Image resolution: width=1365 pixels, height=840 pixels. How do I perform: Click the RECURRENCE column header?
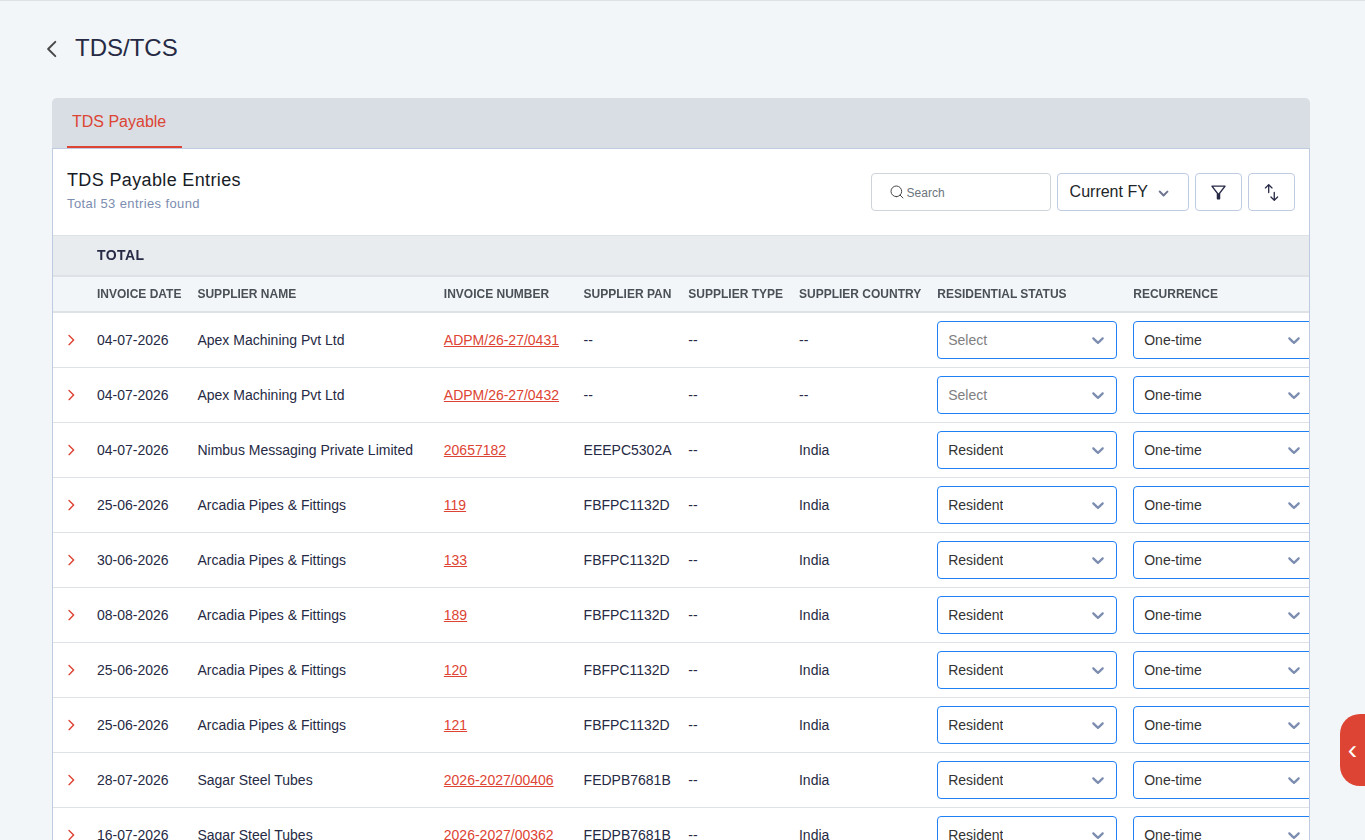(x=1175, y=294)
